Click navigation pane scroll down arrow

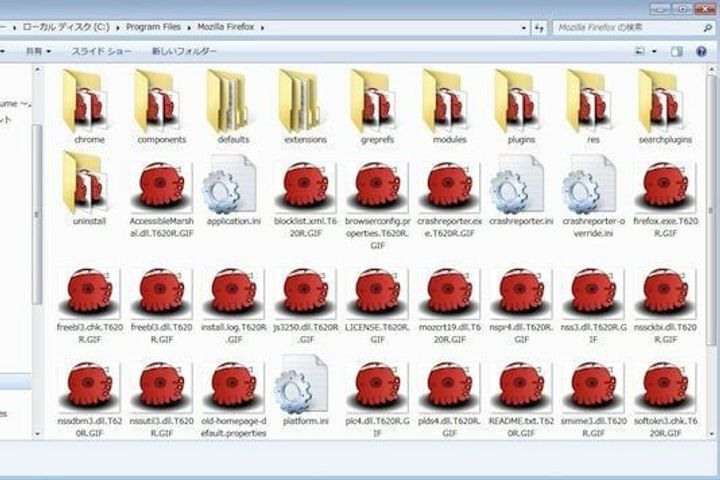click(38, 433)
